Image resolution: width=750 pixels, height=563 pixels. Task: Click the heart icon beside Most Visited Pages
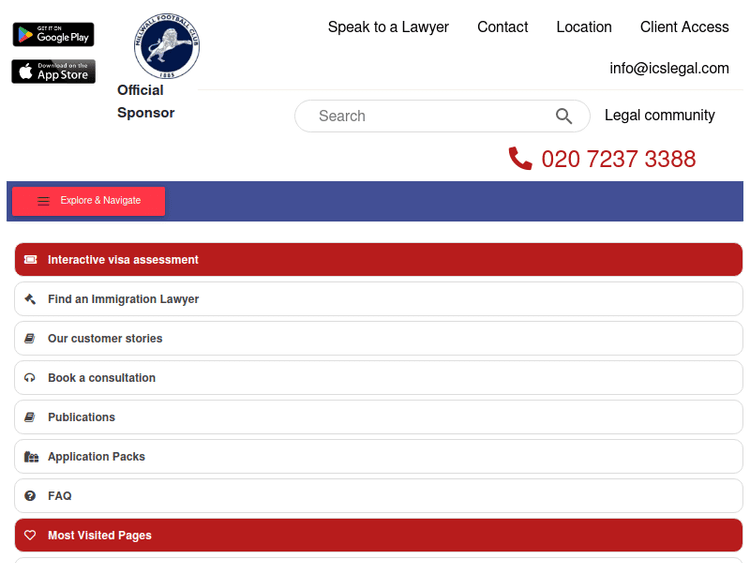point(30,535)
